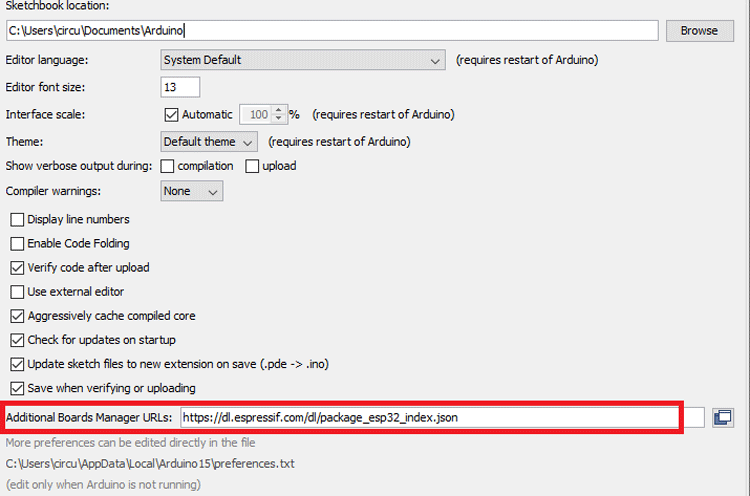The image size is (750, 496).
Task: Uncheck Verify code after upload
Action: click(17, 267)
